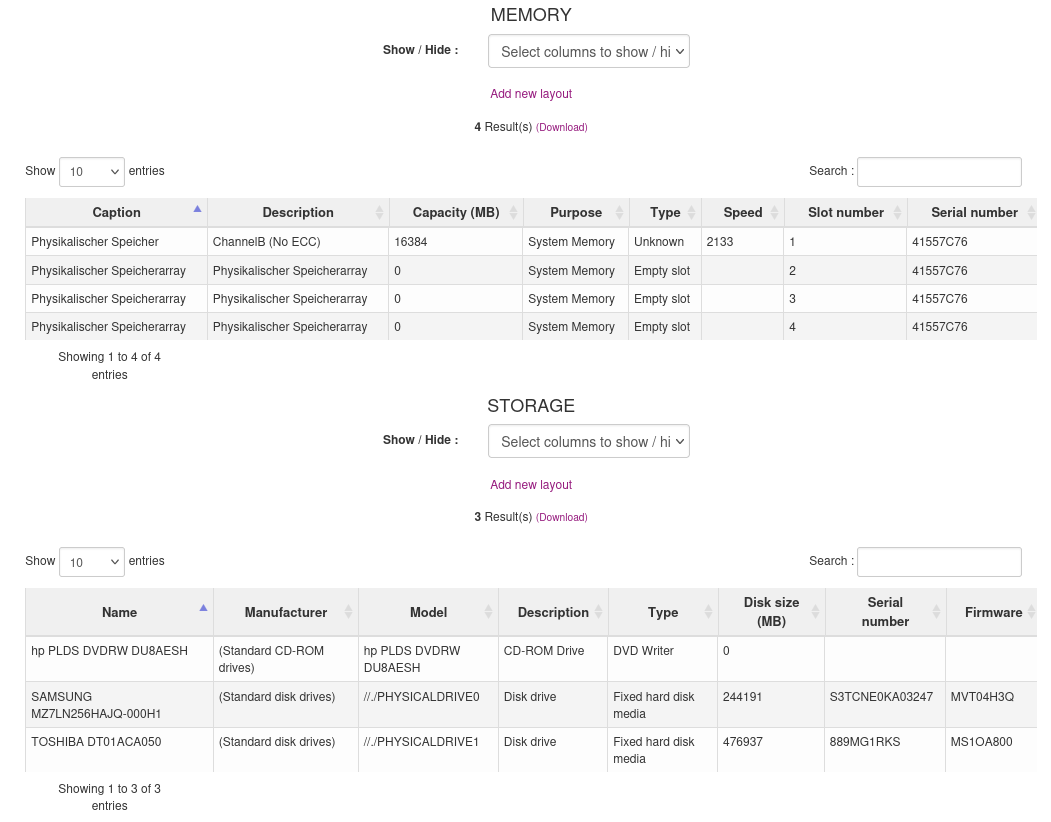Click sort icon beside Capacity (MB) header

(x=514, y=213)
